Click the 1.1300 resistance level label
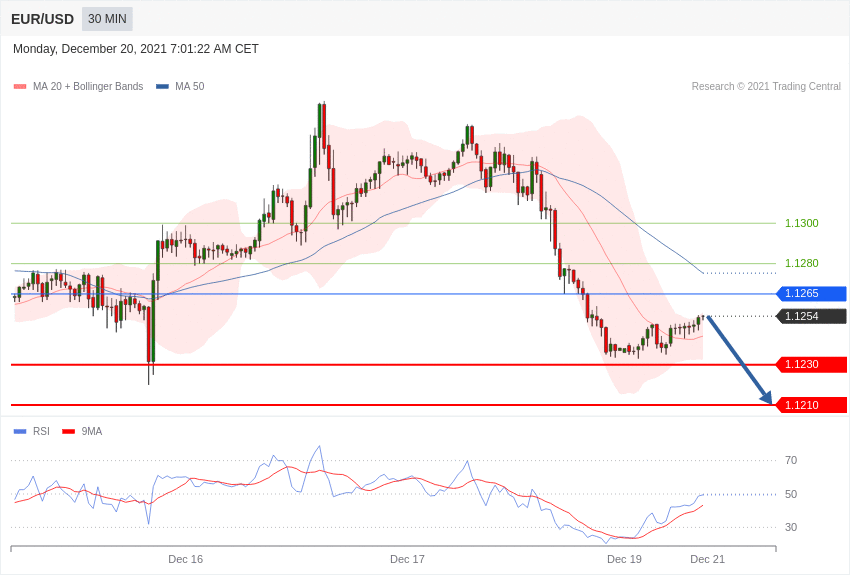Viewport: 850px width, 576px height. click(802, 223)
